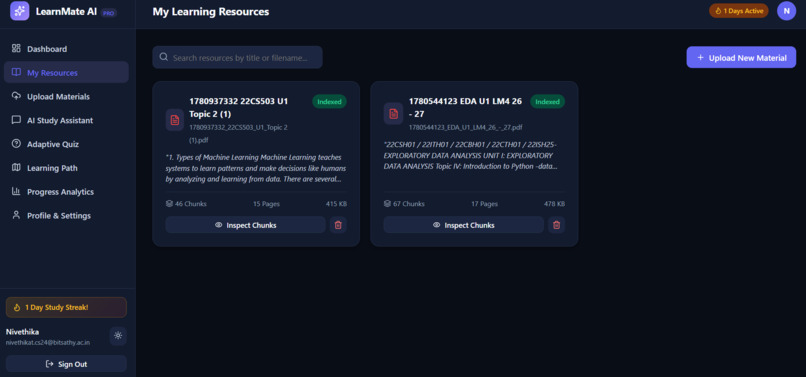Image resolution: width=806 pixels, height=377 pixels.
Task: Click the Dashboard grid icon
Action: (16, 48)
